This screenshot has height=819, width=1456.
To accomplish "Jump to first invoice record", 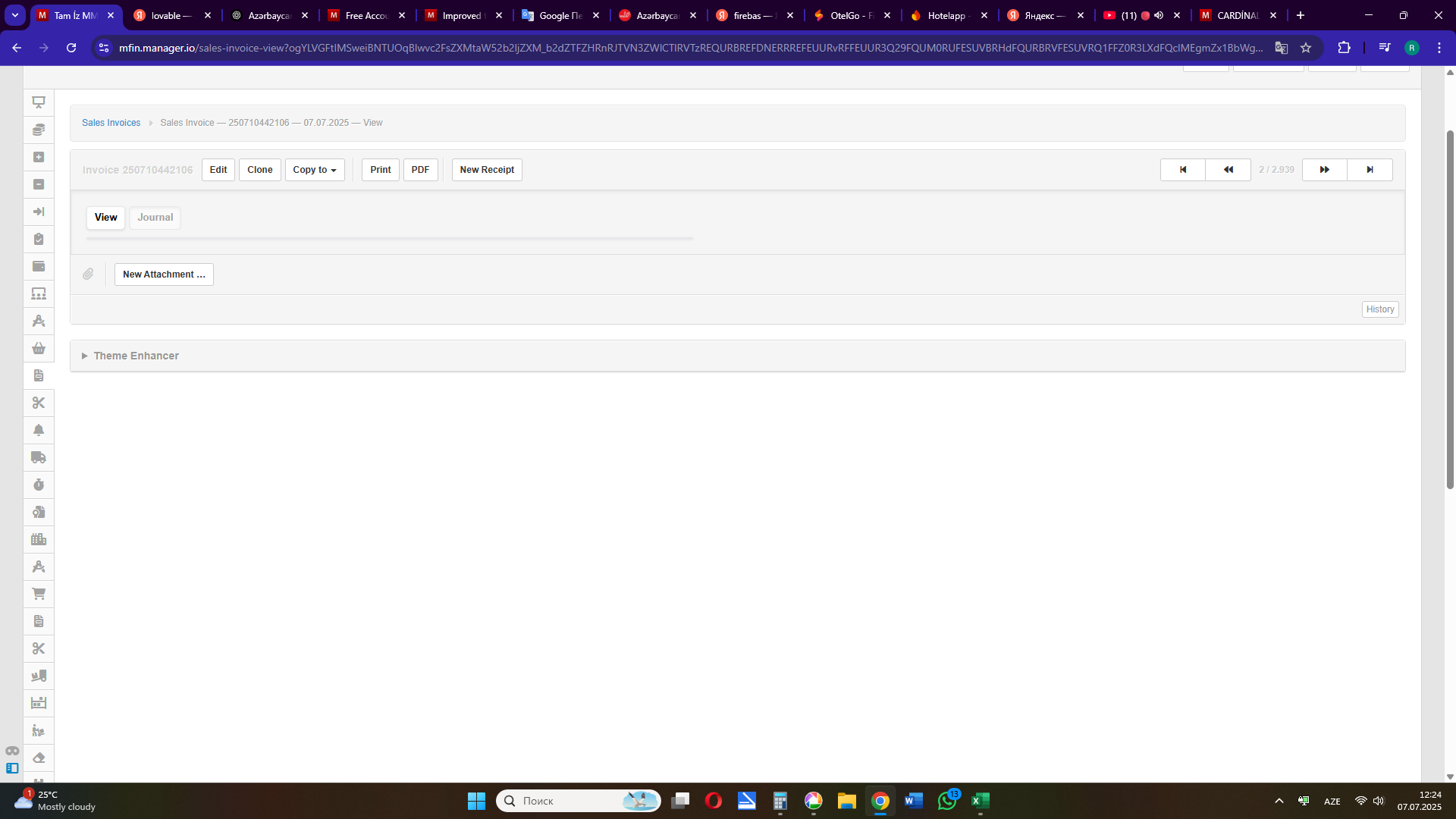I will 1182,170.
